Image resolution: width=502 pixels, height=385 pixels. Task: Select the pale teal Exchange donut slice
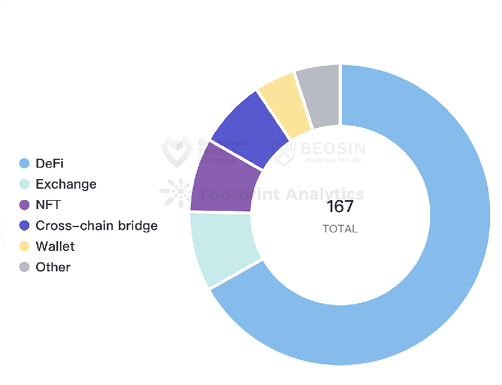tap(224, 247)
